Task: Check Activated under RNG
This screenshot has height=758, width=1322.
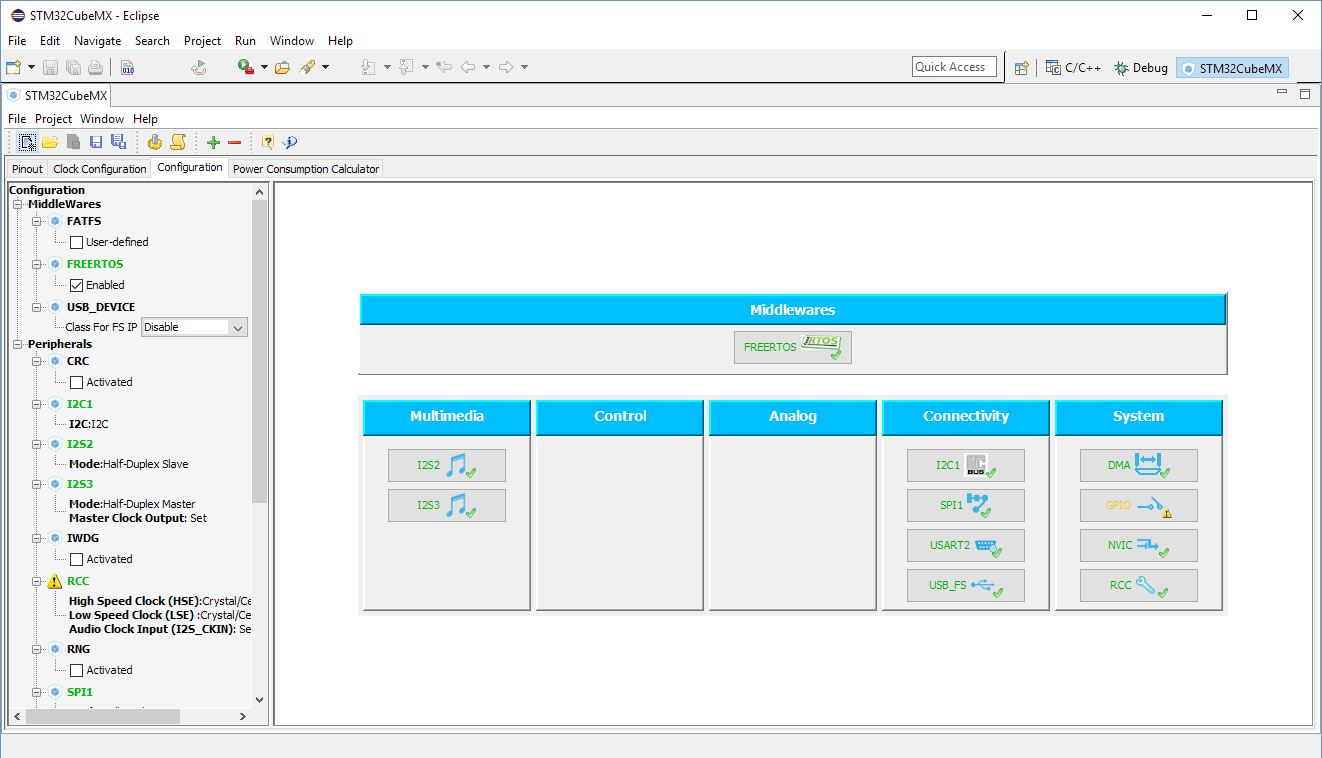Action: point(76,670)
